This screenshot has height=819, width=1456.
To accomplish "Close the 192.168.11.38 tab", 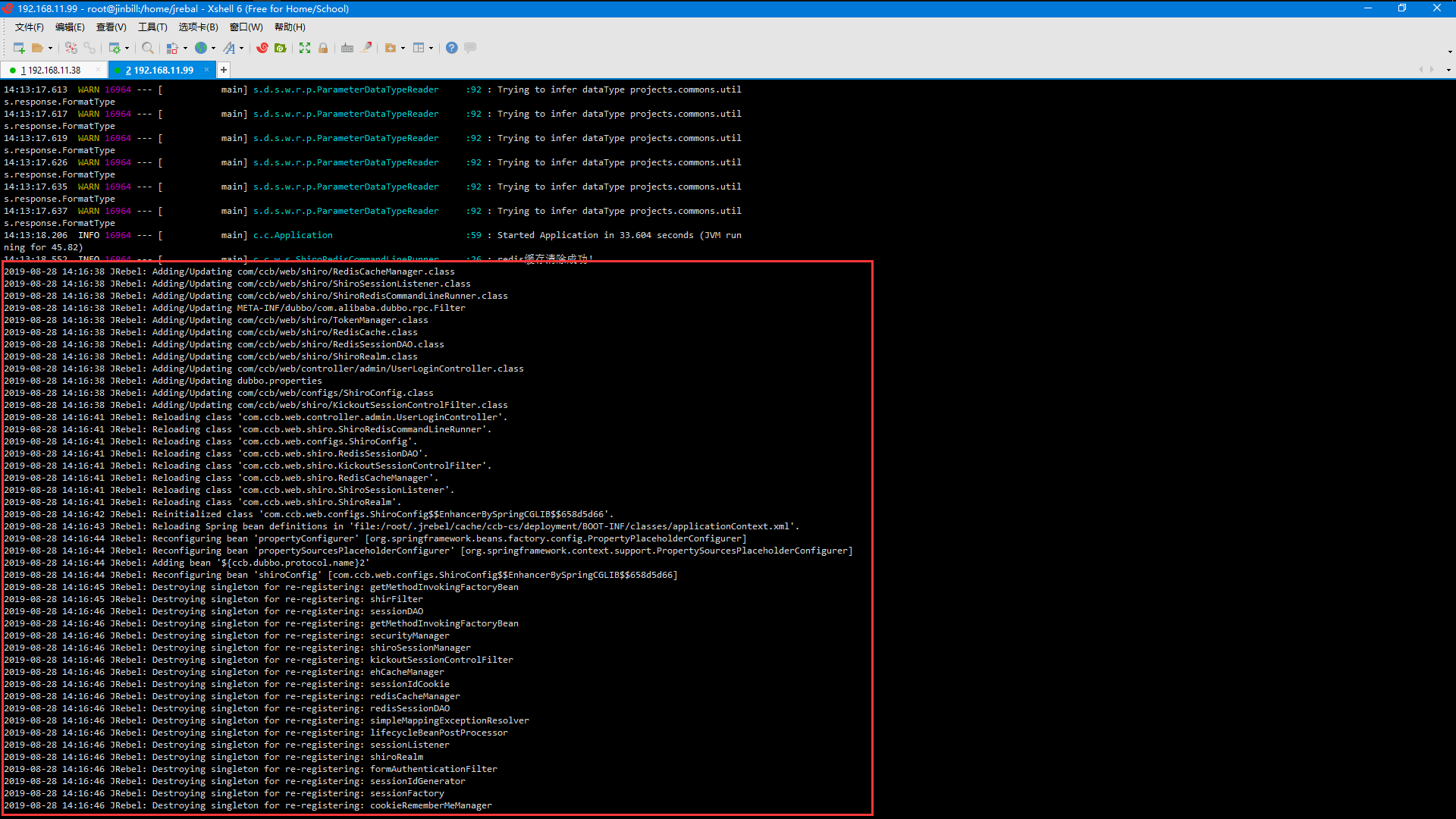I will pyautogui.click(x=98, y=71).
